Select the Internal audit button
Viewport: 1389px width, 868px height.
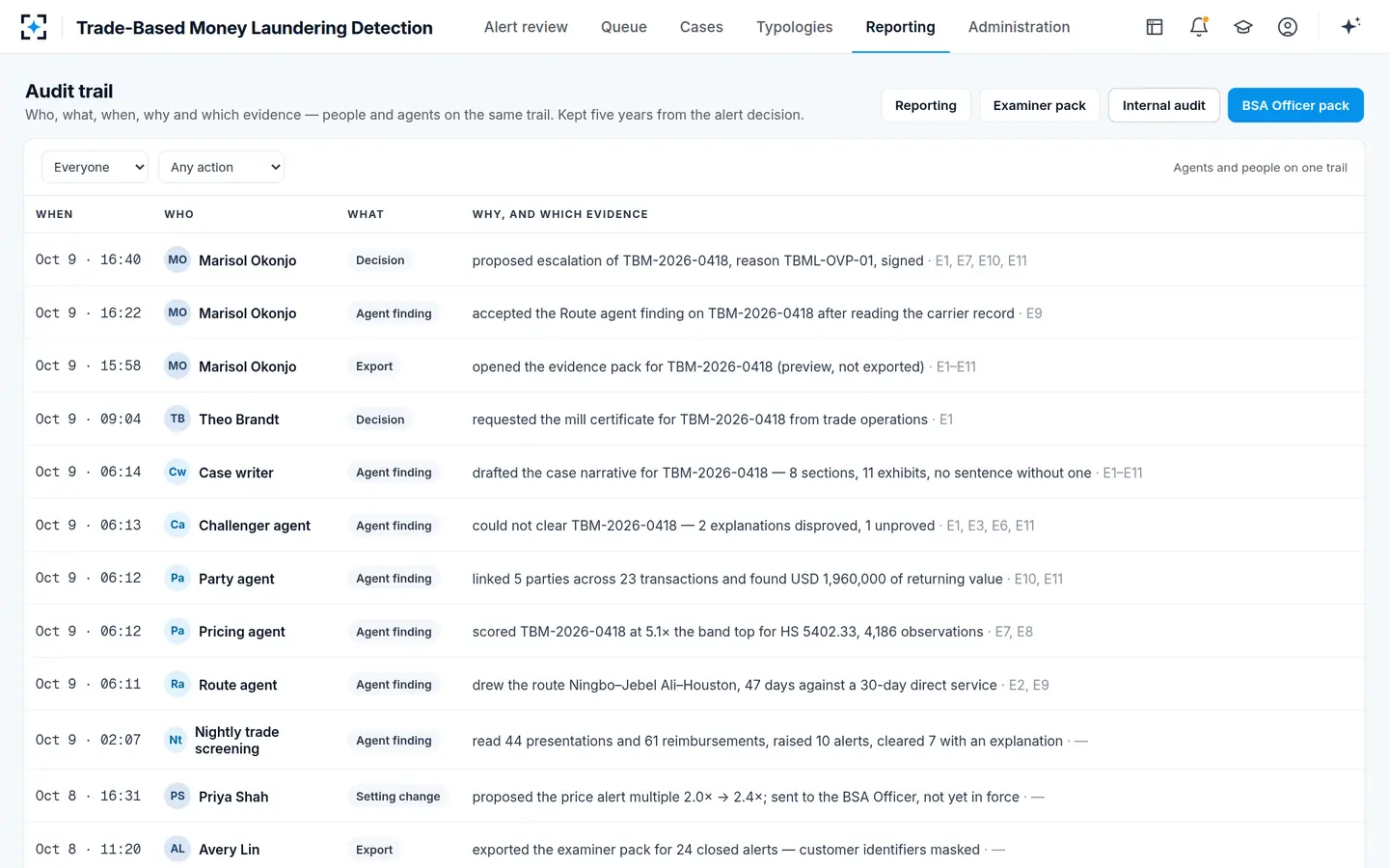pos(1164,105)
